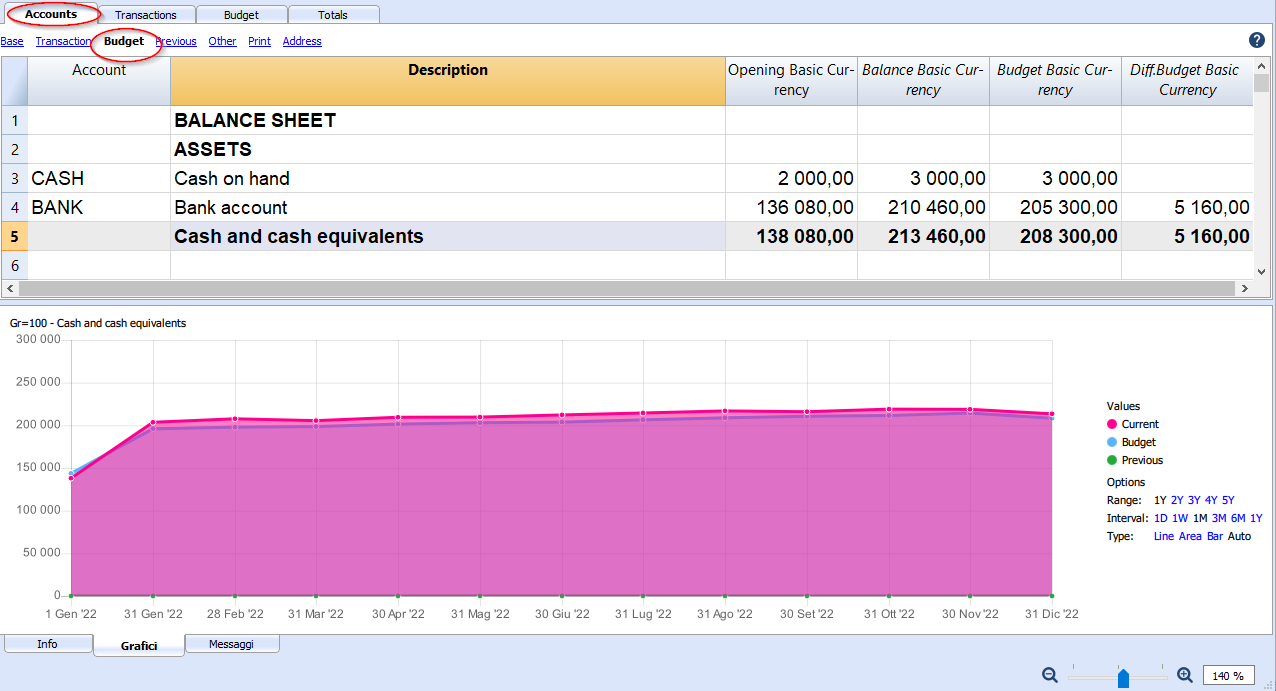Set chart range to 1Y
This screenshot has width=1276, height=691.
tap(1160, 500)
